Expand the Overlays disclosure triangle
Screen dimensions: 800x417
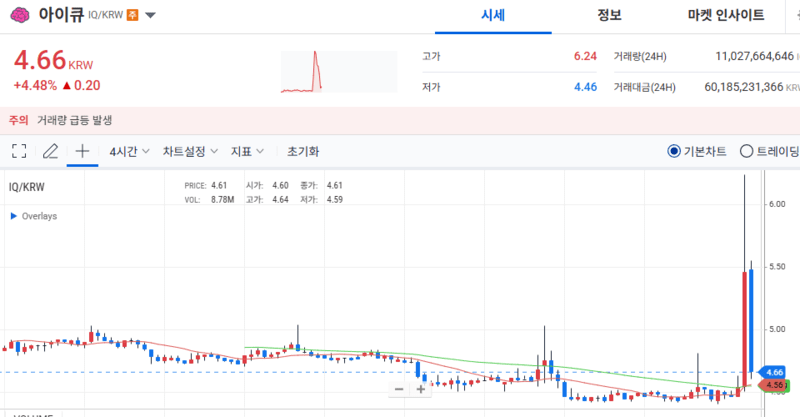pos(12,215)
